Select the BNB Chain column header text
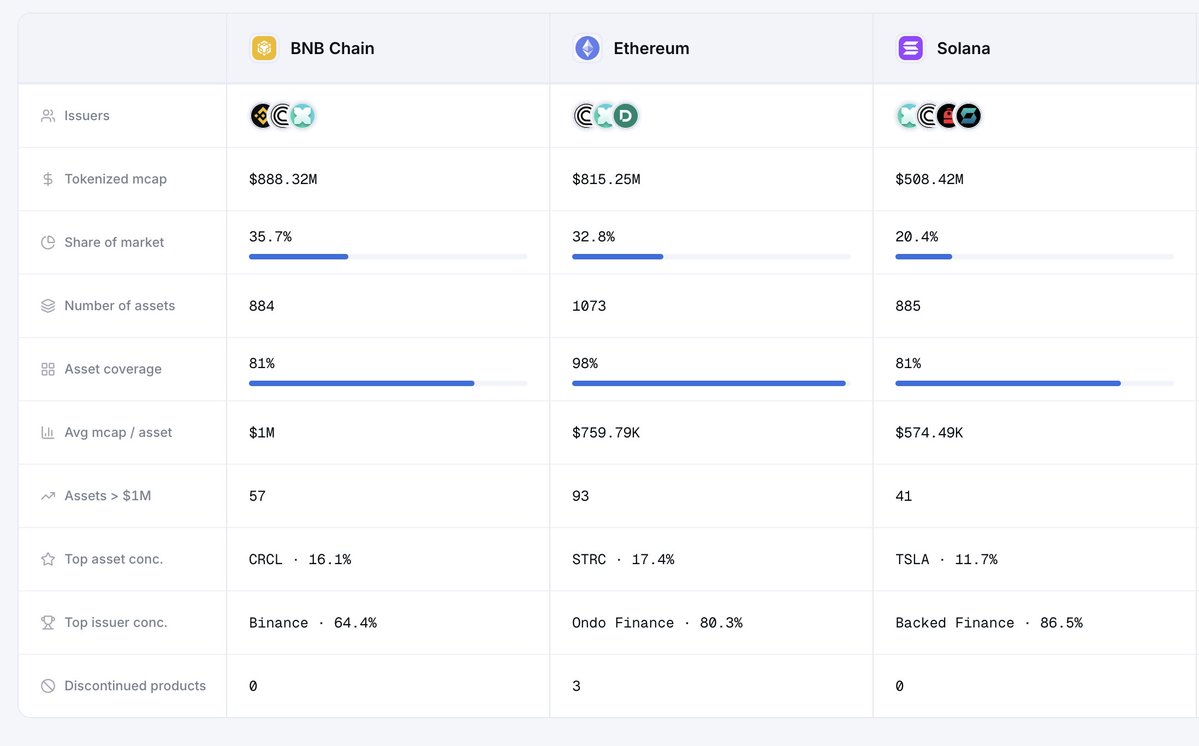This screenshot has height=746, width=1199. 333,48
